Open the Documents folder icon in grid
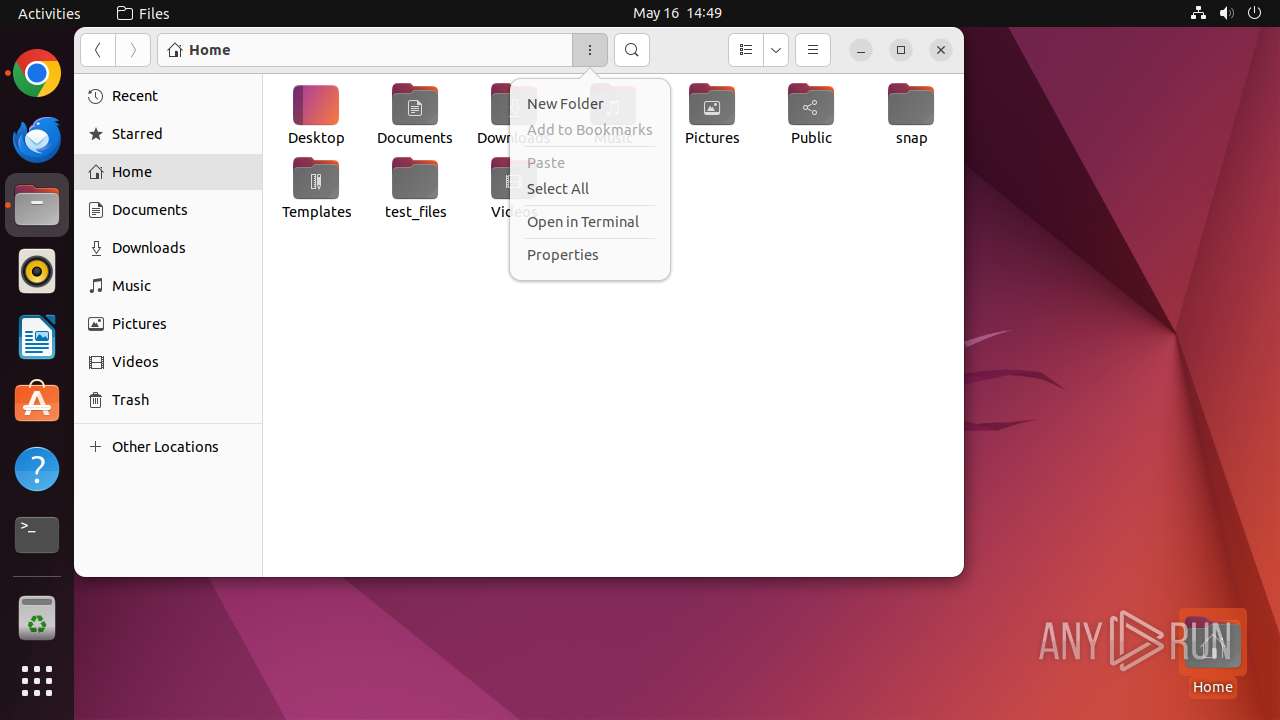This screenshot has height=720, width=1280. tap(415, 105)
